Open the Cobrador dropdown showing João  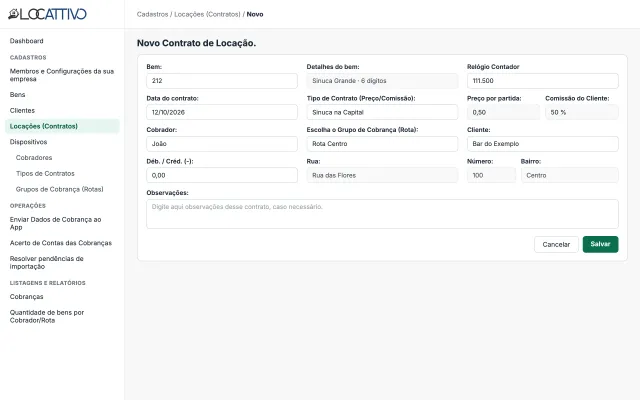(x=222, y=144)
